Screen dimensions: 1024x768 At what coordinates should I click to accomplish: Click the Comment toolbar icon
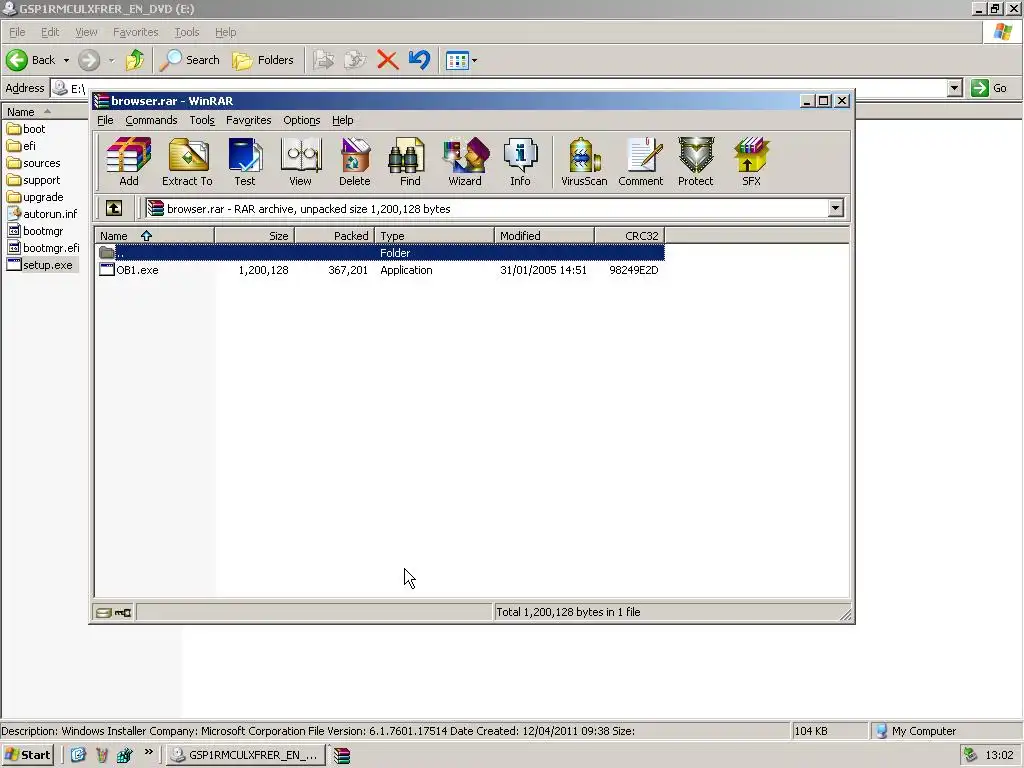pyautogui.click(x=641, y=162)
